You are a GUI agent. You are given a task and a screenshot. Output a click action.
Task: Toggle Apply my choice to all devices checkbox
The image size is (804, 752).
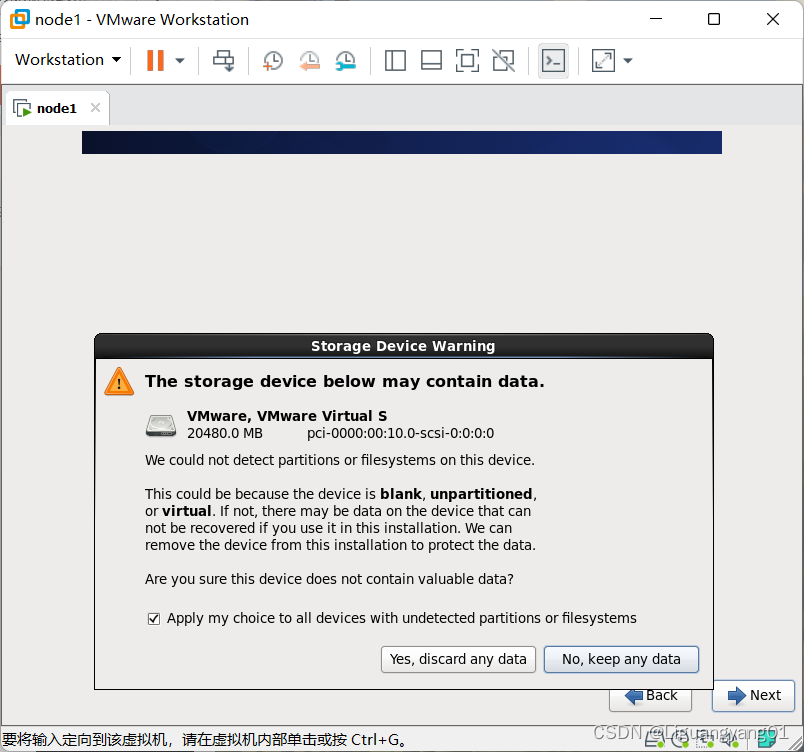point(153,619)
